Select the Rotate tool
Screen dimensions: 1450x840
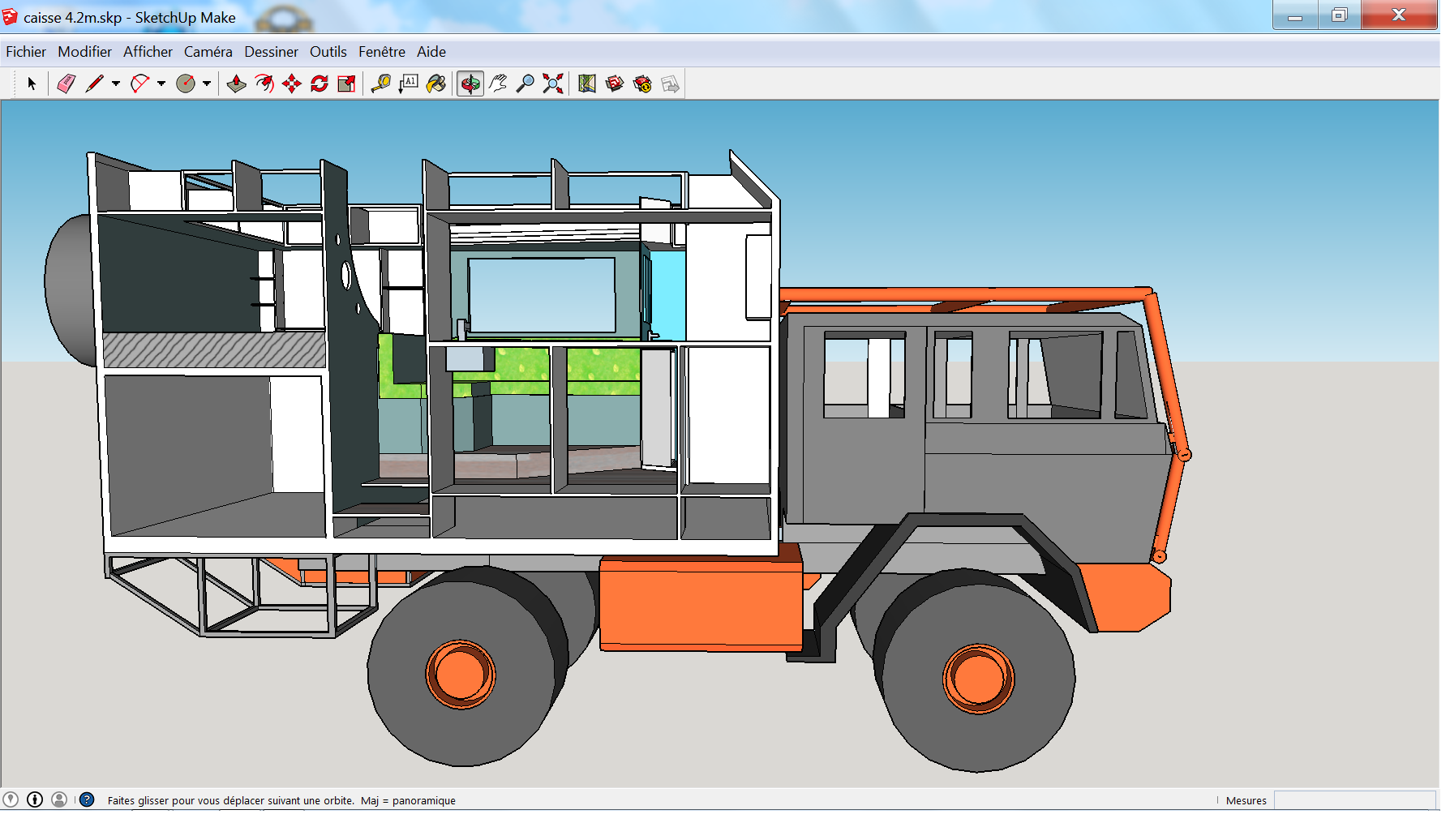tap(320, 84)
